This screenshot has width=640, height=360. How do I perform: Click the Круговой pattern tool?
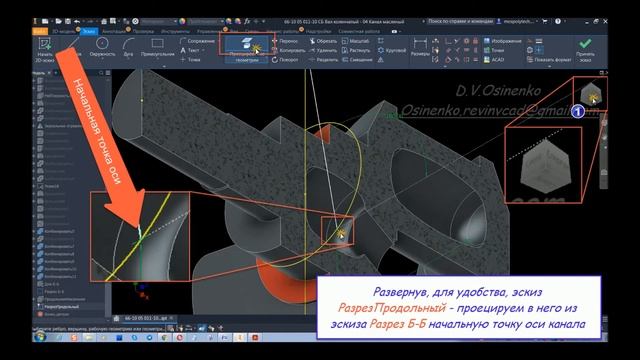pyautogui.click(x=392, y=50)
